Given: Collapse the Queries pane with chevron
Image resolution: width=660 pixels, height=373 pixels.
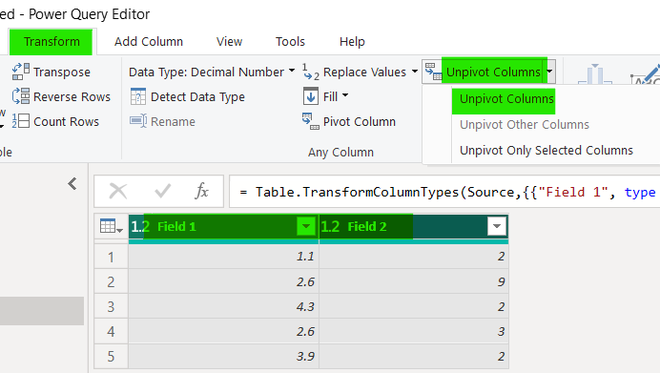Looking at the screenshot, I should pyautogui.click(x=72, y=184).
